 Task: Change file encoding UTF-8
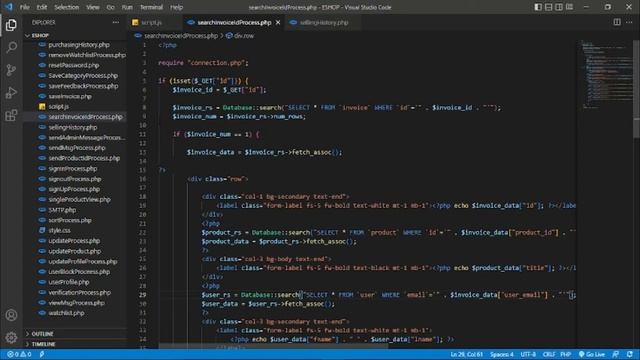528,354
